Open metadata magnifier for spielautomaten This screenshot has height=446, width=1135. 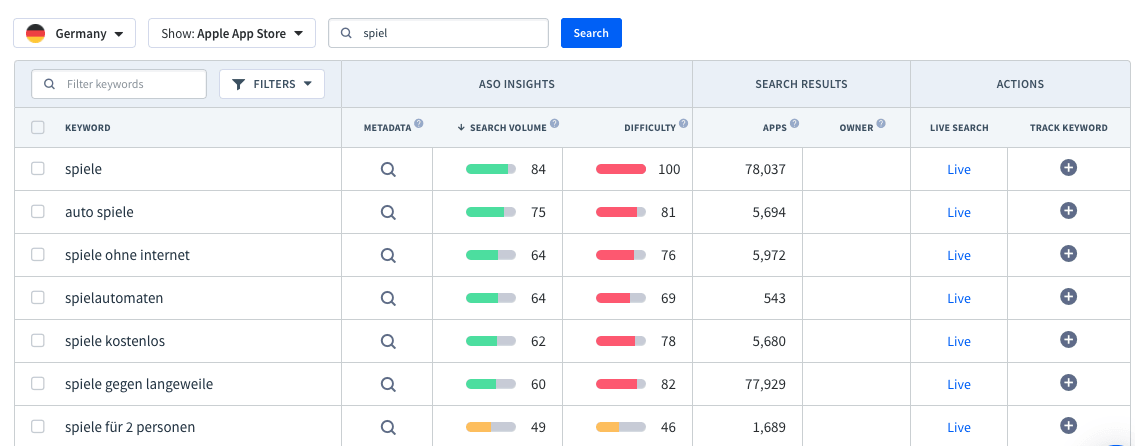pos(388,298)
